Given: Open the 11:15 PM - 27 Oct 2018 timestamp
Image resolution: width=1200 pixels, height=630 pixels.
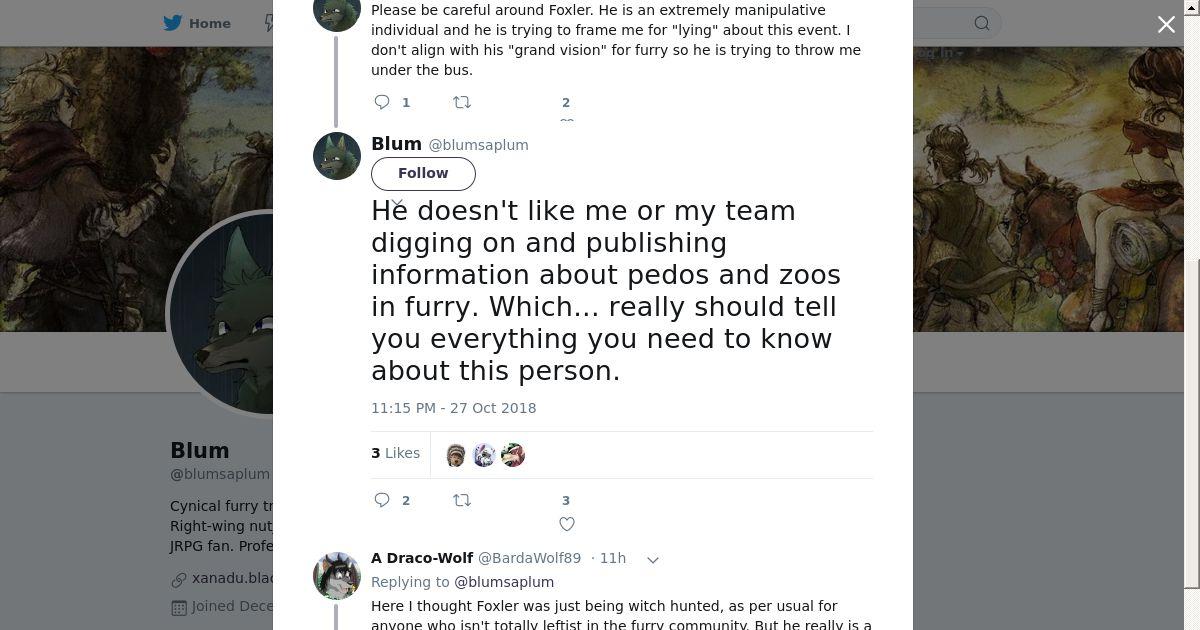Looking at the screenshot, I should click(x=453, y=408).
